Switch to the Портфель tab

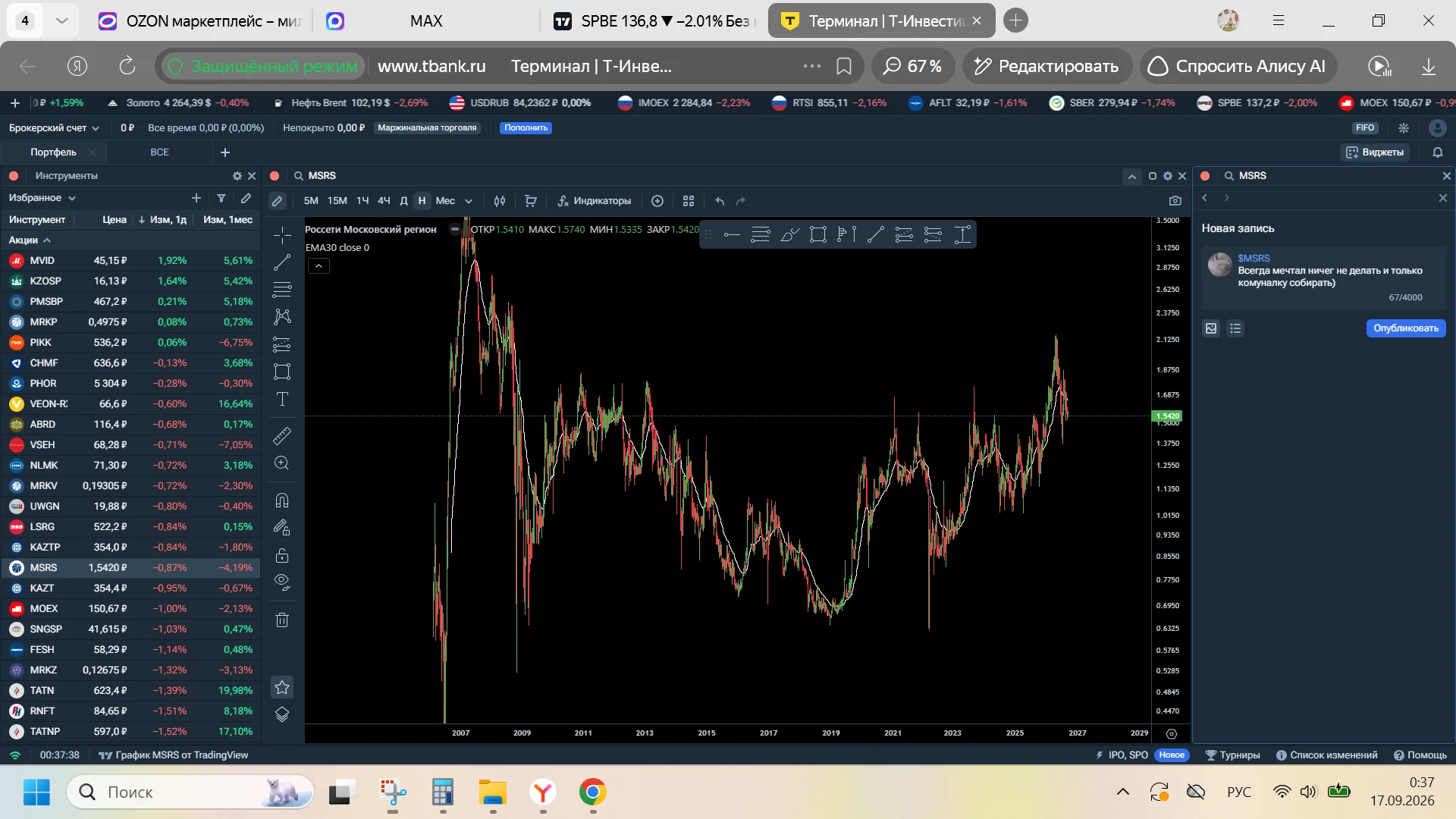(53, 152)
